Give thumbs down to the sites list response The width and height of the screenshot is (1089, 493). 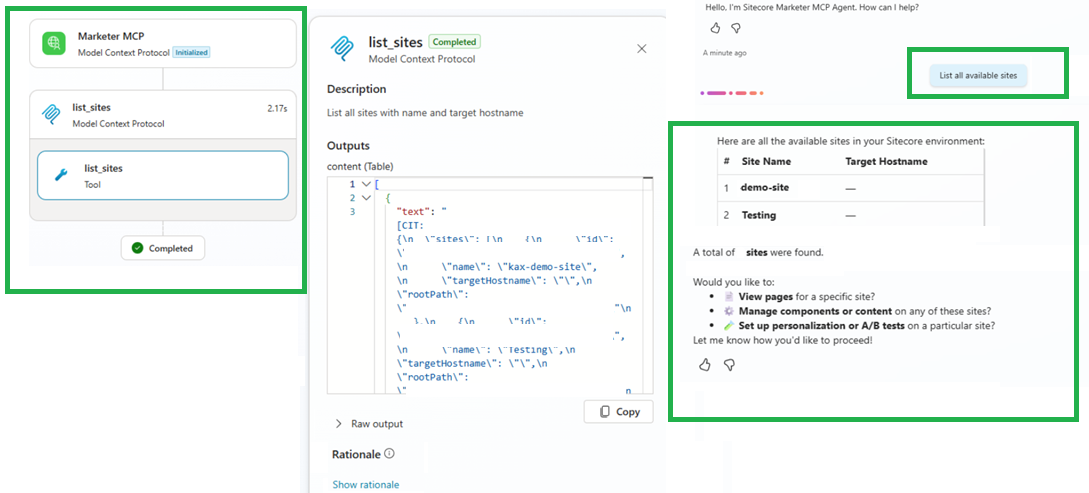pos(729,365)
